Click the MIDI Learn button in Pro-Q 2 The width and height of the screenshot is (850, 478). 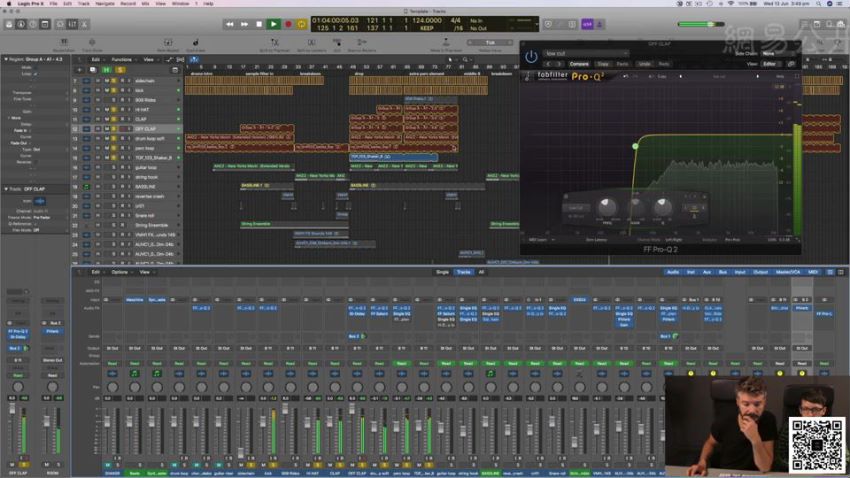(538, 240)
